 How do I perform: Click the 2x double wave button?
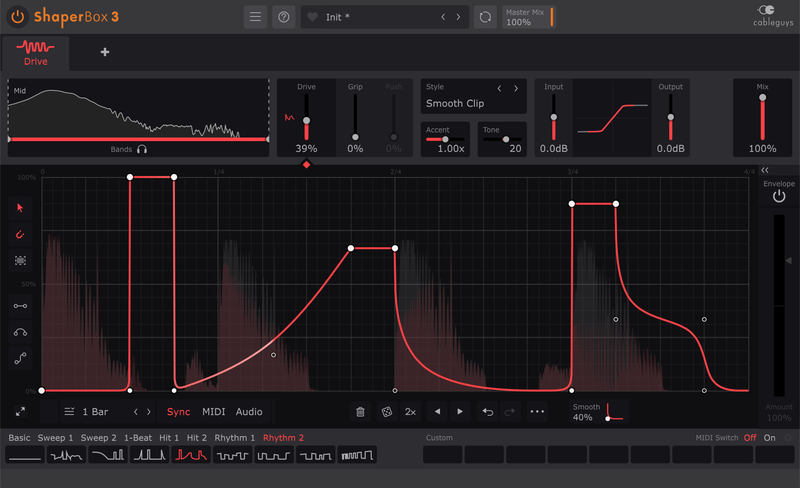pos(410,411)
